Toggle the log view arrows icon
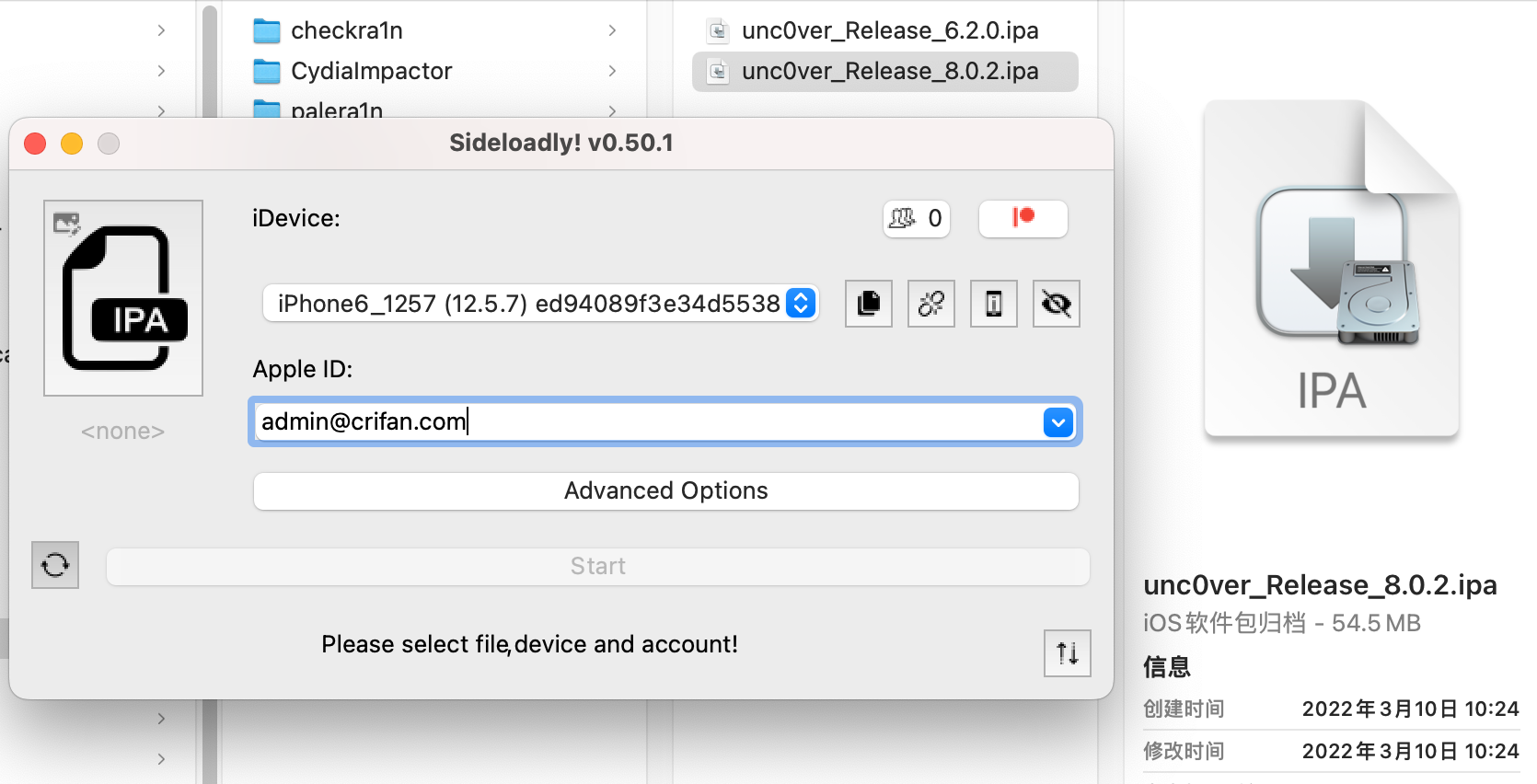1537x784 pixels. pyautogui.click(x=1068, y=653)
